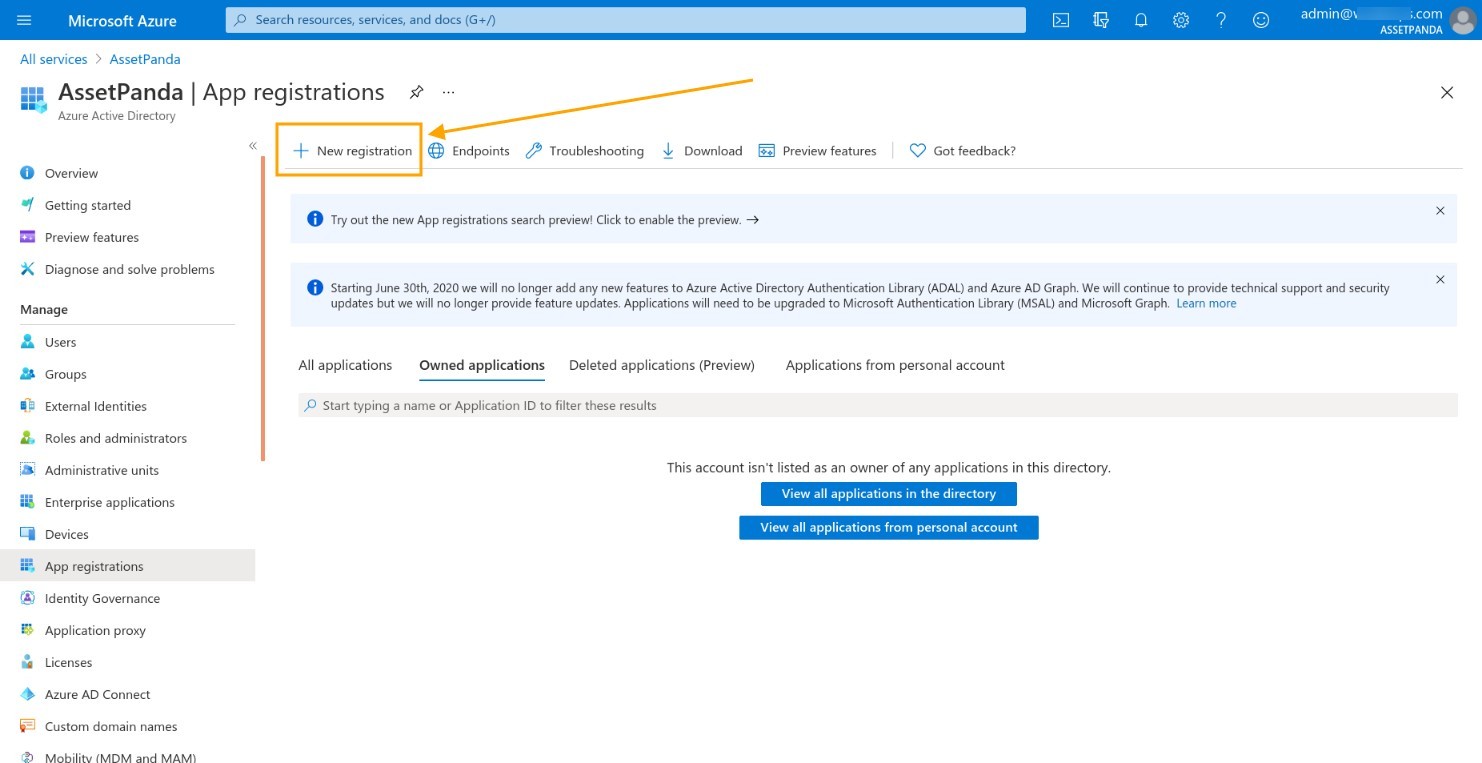Switch to All applications tab
The image size is (1482, 763).
(x=345, y=365)
